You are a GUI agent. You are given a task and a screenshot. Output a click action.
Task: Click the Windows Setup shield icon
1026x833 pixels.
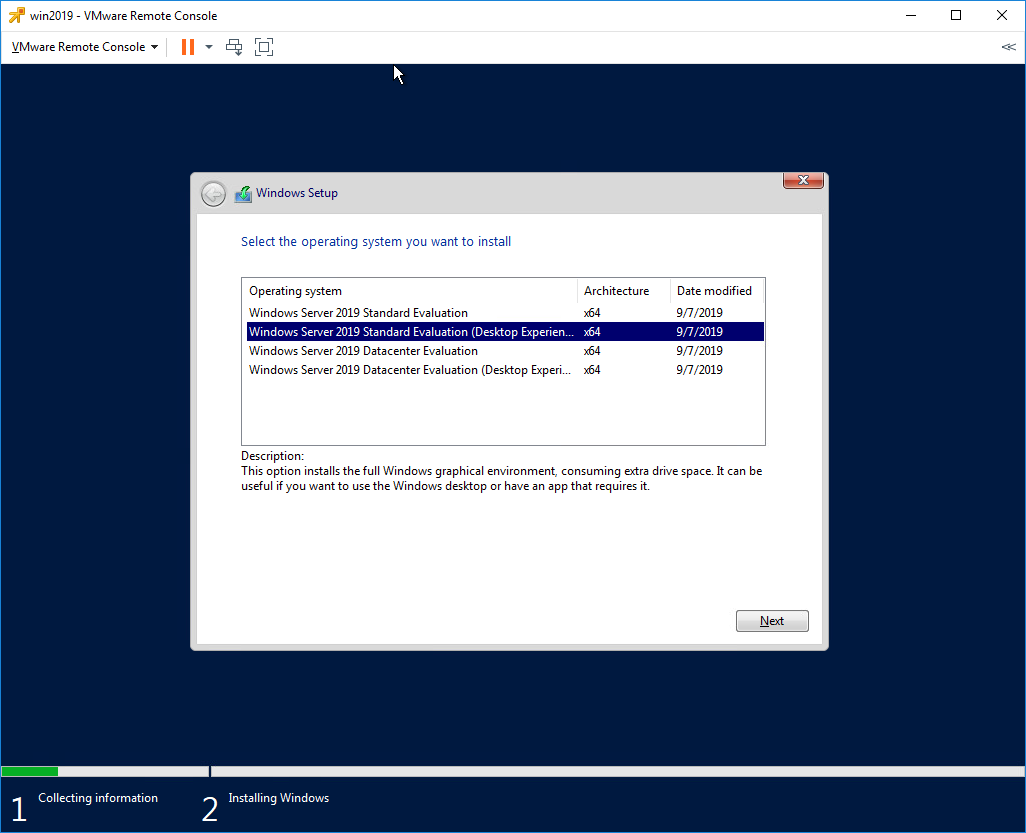243,193
